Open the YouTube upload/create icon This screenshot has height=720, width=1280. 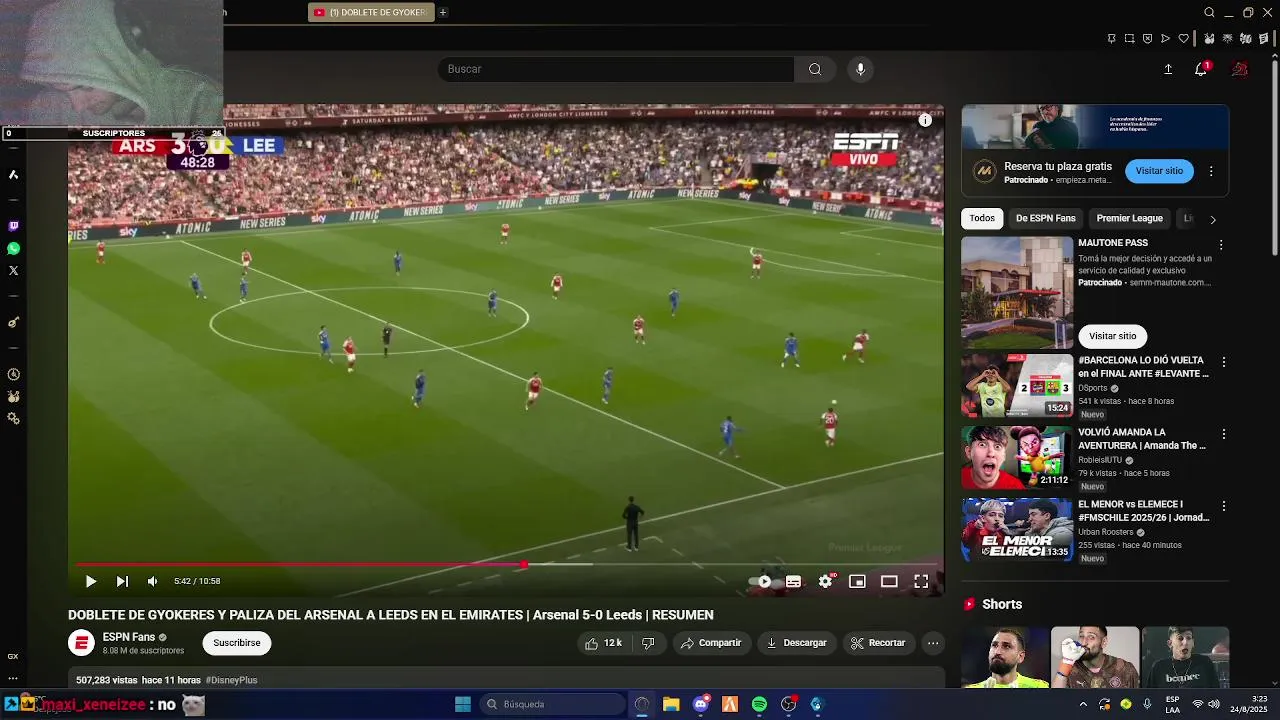tap(1168, 69)
